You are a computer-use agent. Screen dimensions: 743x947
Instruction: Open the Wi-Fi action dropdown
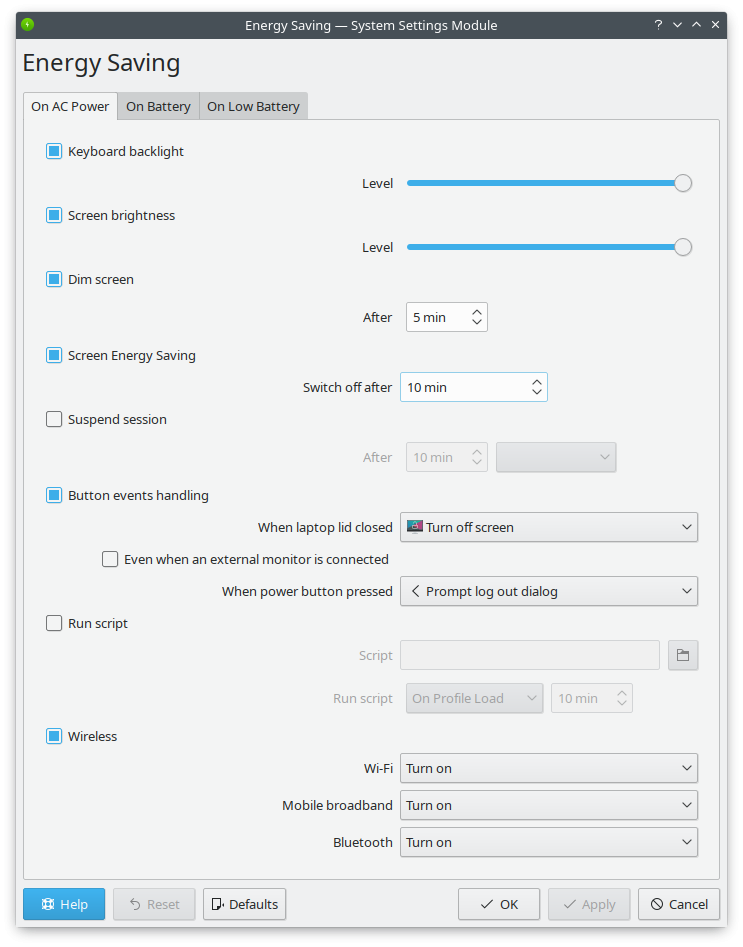click(548, 768)
